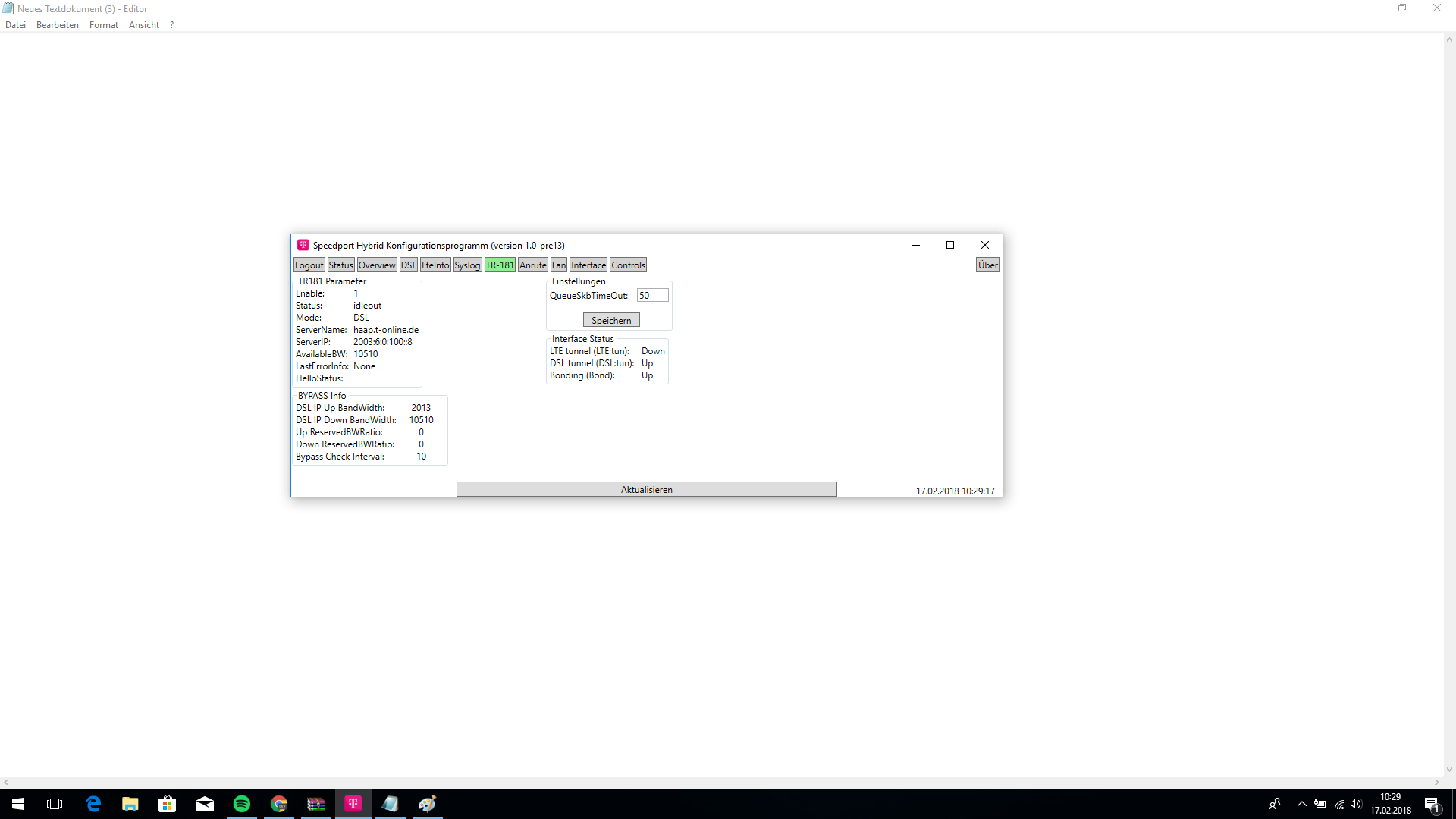Click the Speichern button
This screenshot has width=1456, height=819.
[x=611, y=320]
